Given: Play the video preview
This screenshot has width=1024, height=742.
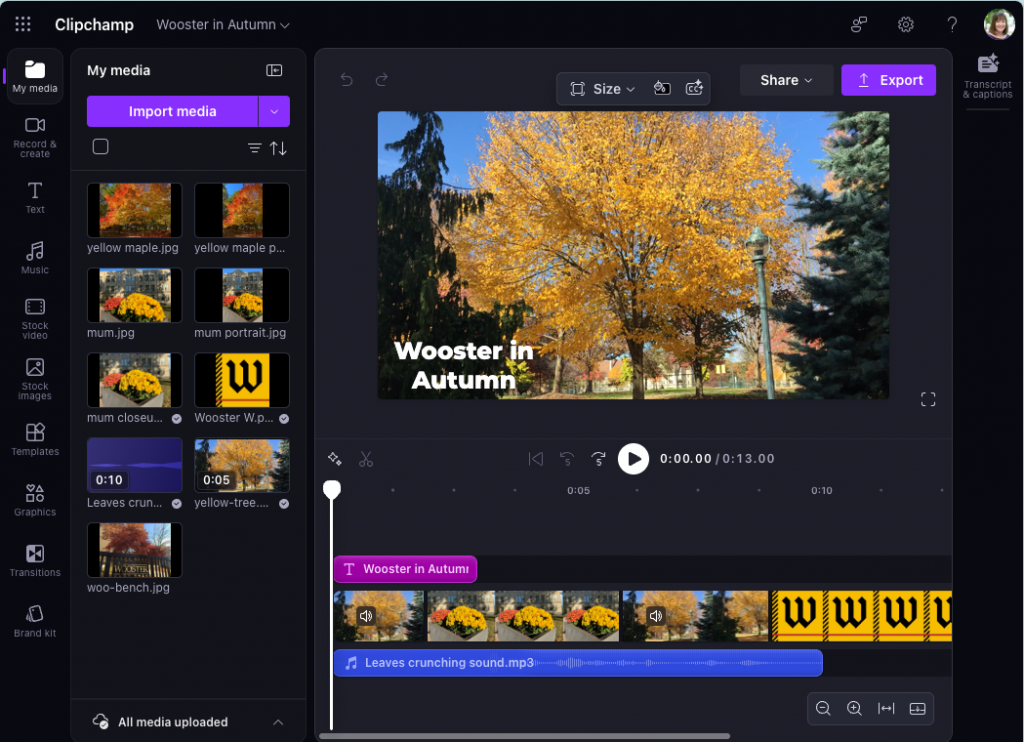Looking at the screenshot, I should pyautogui.click(x=633, y=459).
